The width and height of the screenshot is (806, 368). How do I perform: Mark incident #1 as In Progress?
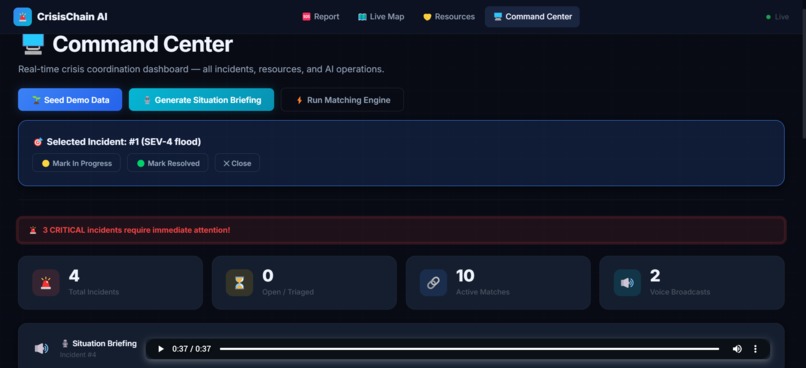[x=77, y=163]
